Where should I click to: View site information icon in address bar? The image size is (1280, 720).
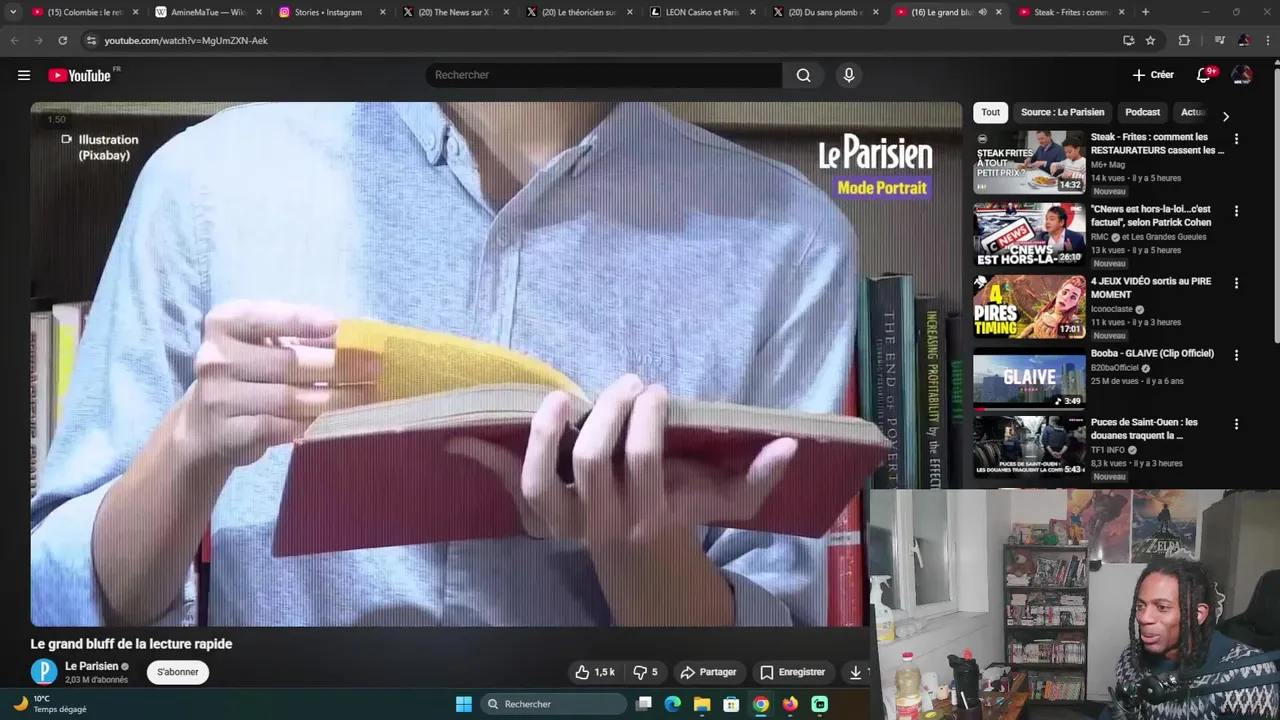90,40
